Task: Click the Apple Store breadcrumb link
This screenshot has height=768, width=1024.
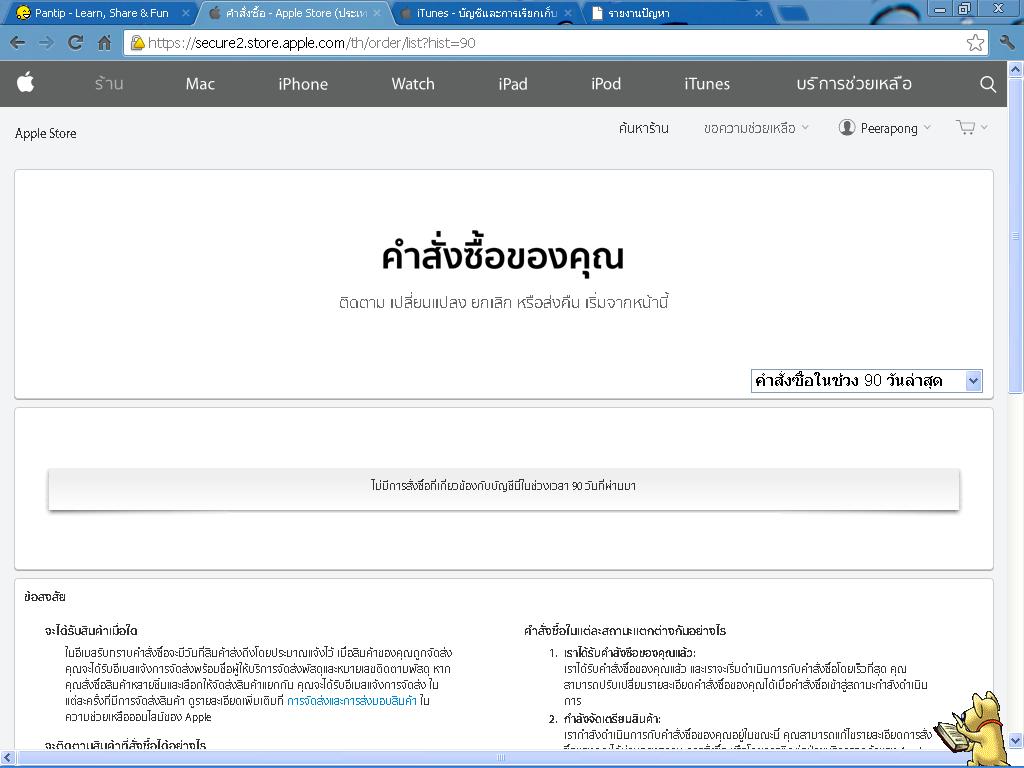Action: click(x=46, y=133)
